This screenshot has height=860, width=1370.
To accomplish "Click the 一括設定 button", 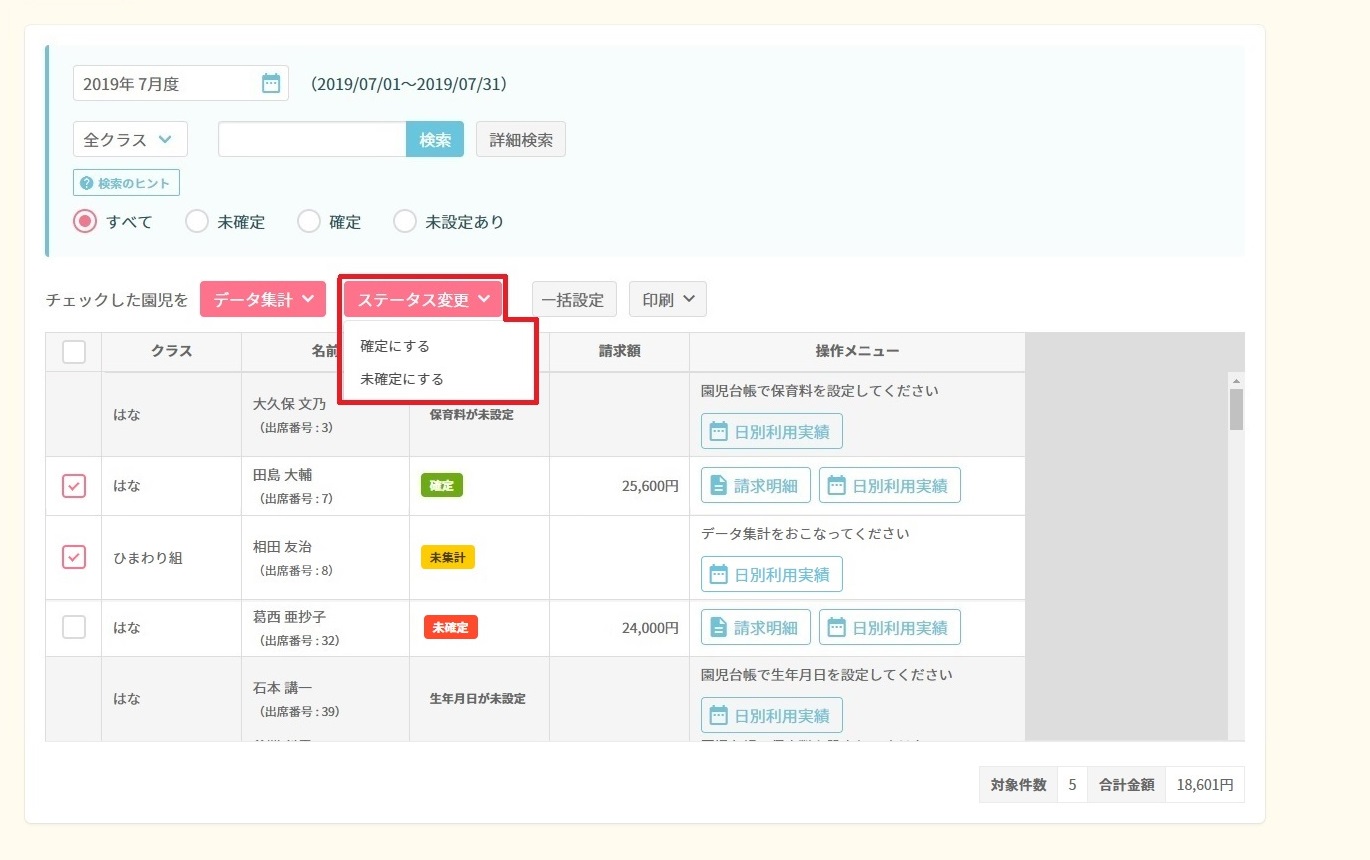I will (574, 299).
